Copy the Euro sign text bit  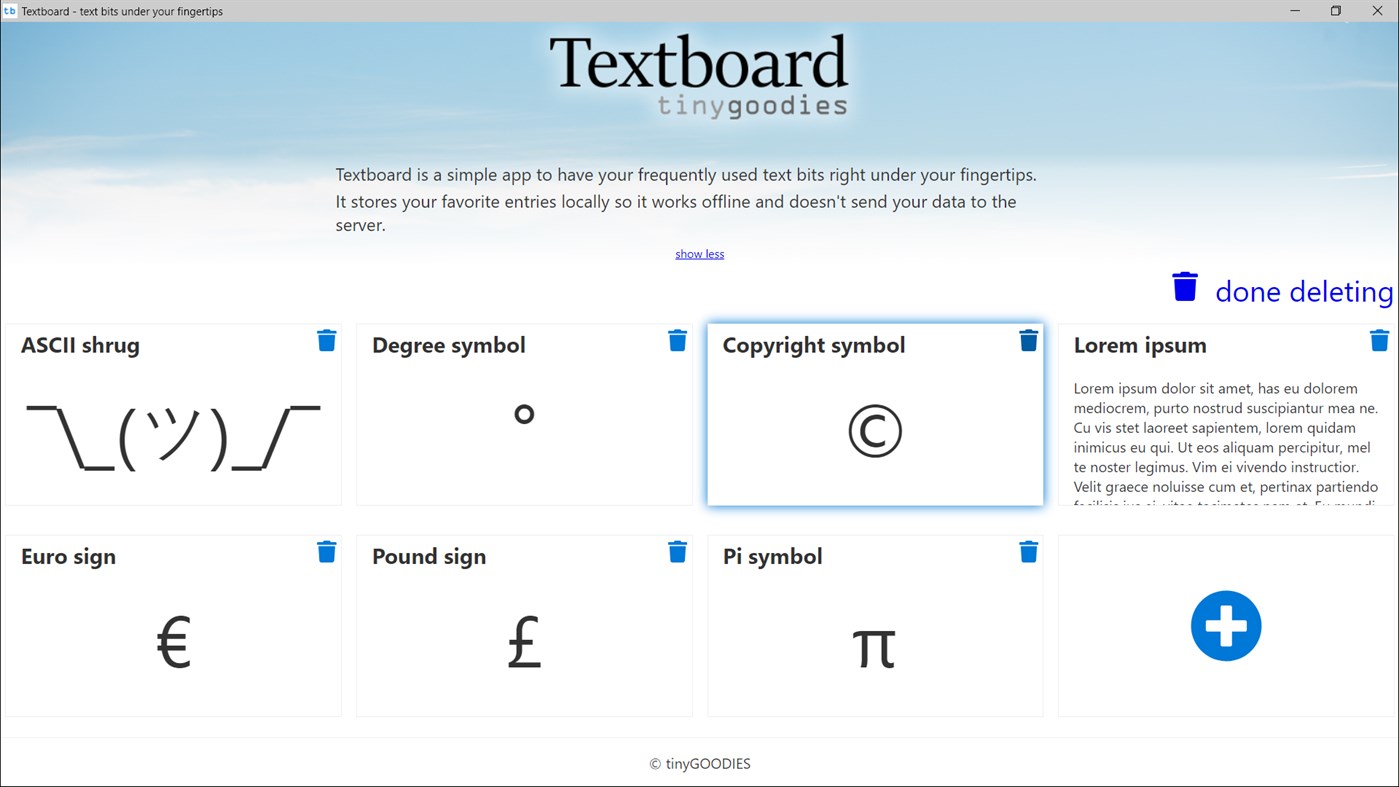(174, 640)
